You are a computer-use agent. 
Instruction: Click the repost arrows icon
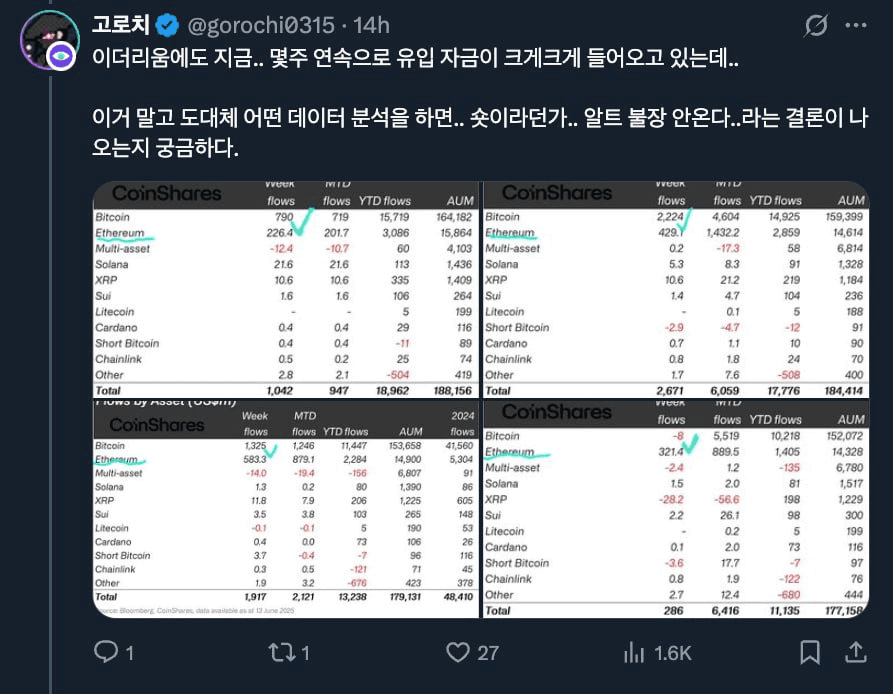click(x=282, y=652)
